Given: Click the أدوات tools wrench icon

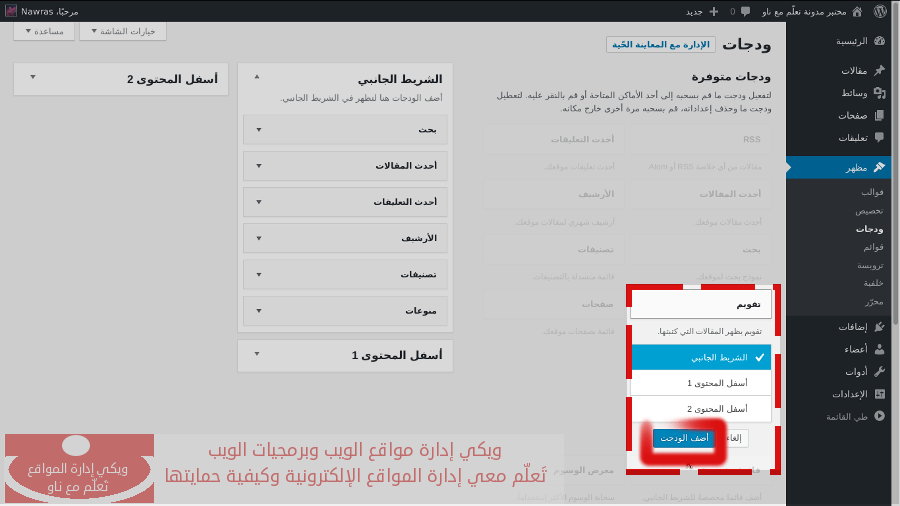Looking at the screenshot, I should 879,371.
